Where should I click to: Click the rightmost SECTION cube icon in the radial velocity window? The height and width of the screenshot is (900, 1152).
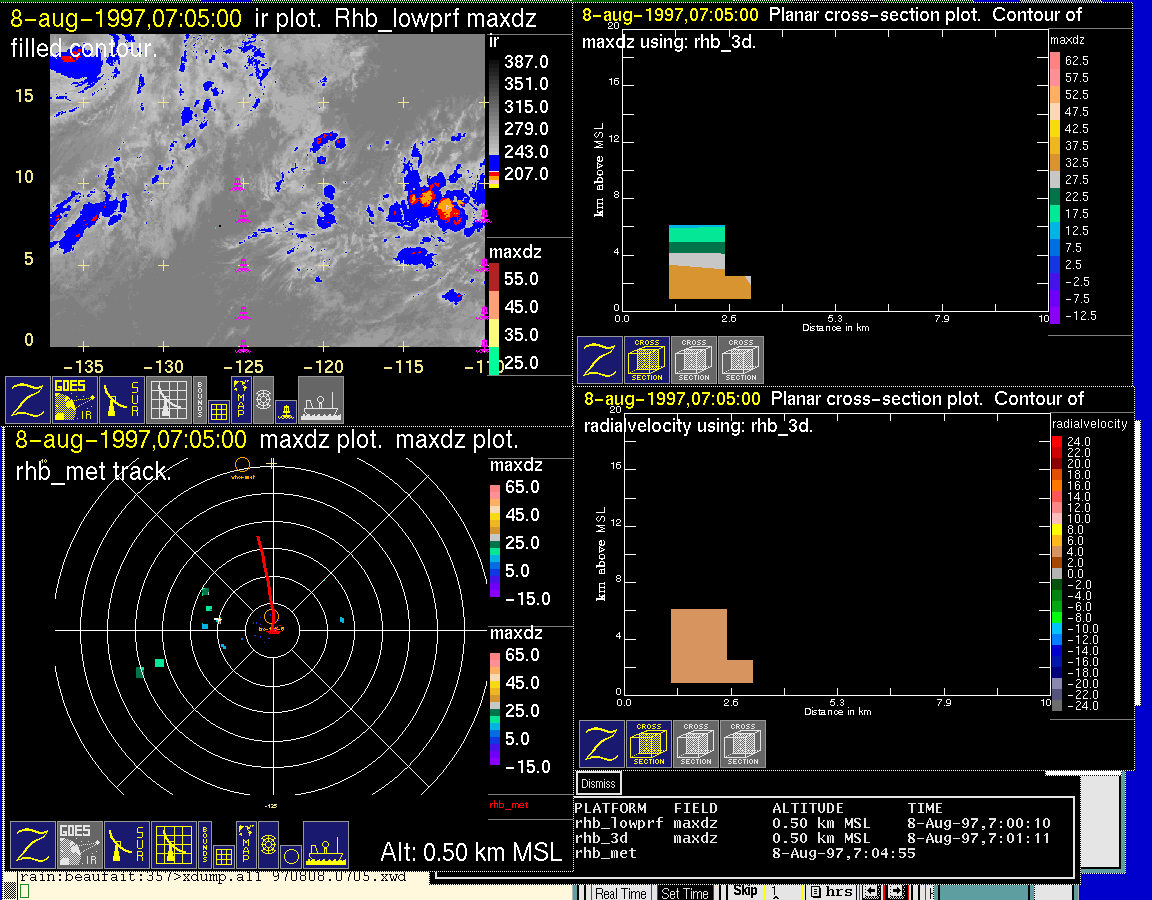click(x=743, y=744)
